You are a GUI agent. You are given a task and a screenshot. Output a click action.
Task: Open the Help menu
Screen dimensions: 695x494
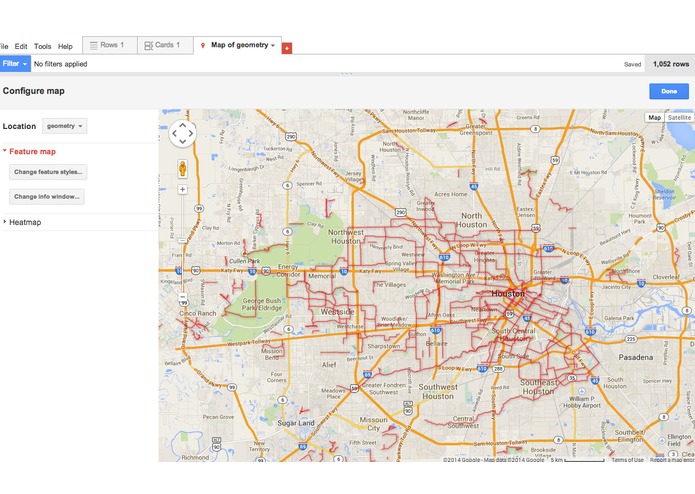[x=65, y=46]
